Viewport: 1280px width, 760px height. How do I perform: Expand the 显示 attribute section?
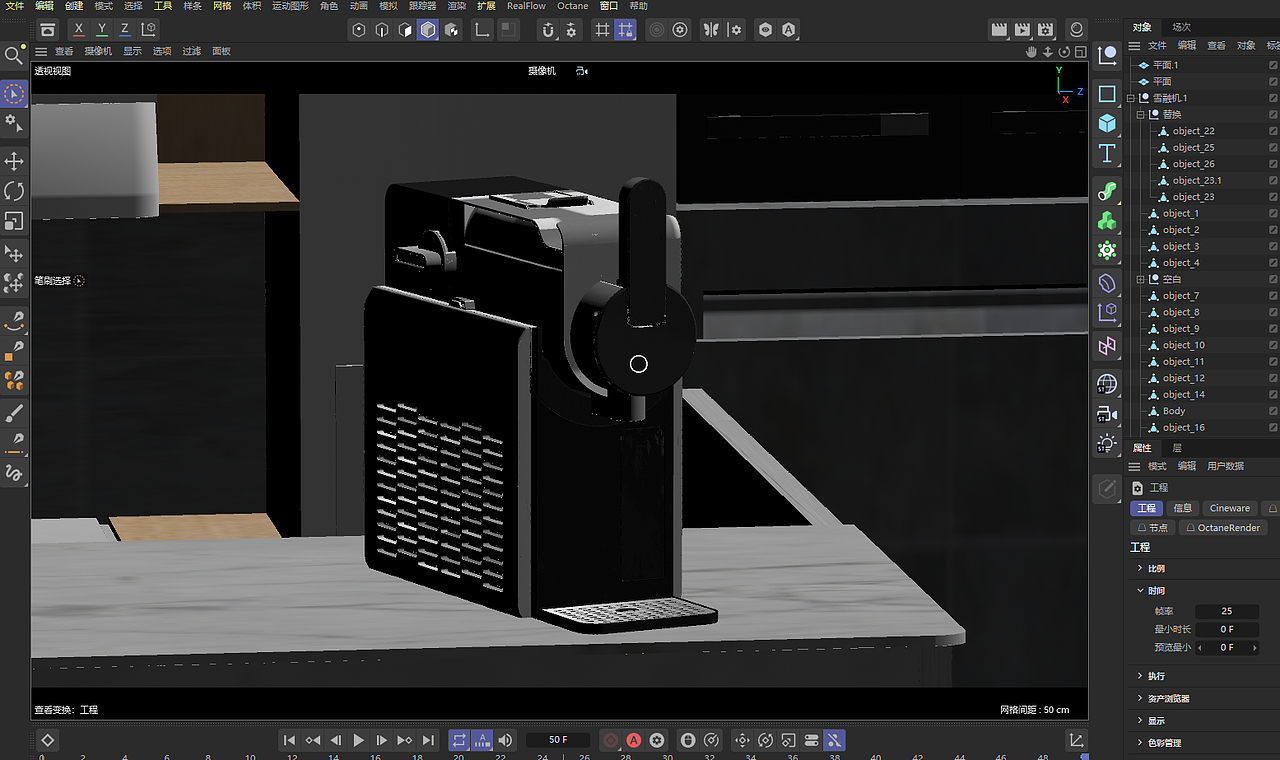click(x=1141, y=721)
